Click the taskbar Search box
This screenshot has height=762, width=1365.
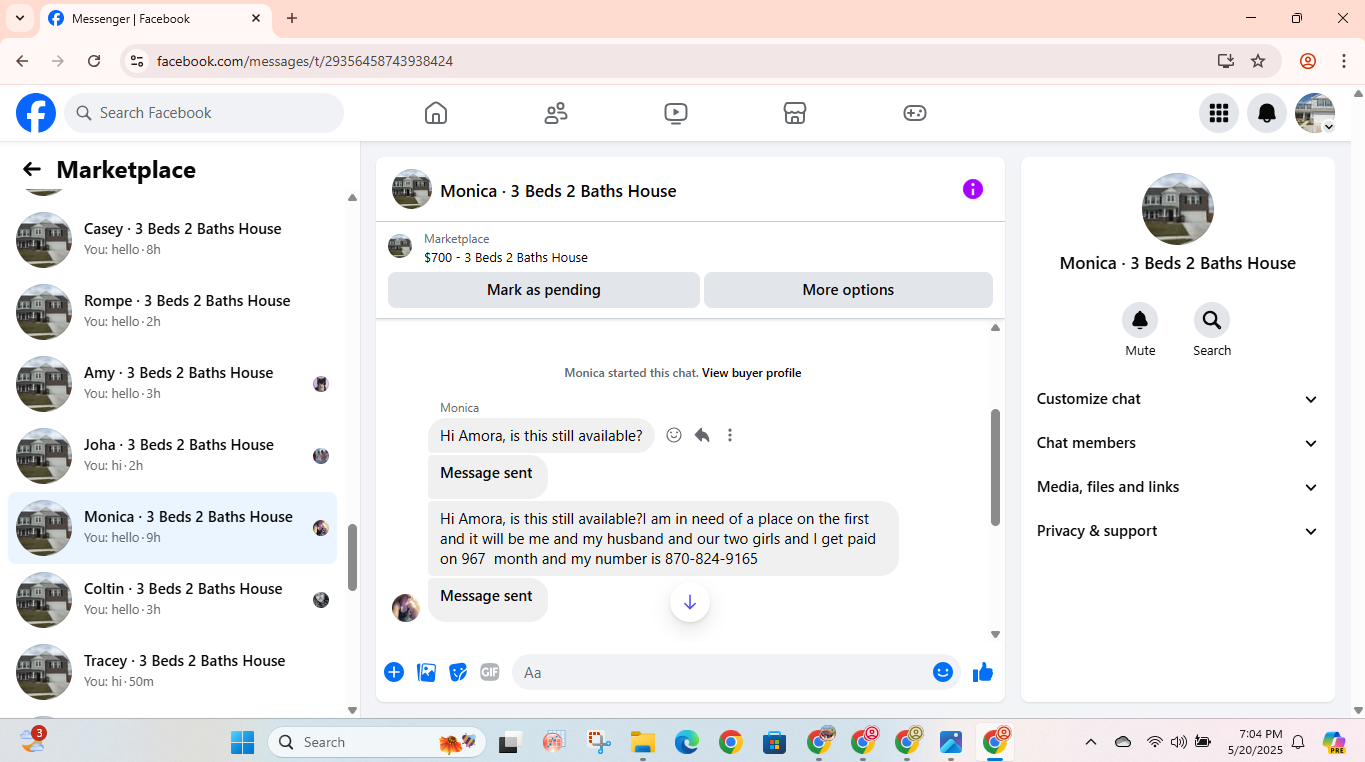pyautogui.click(x=376, y=742)
